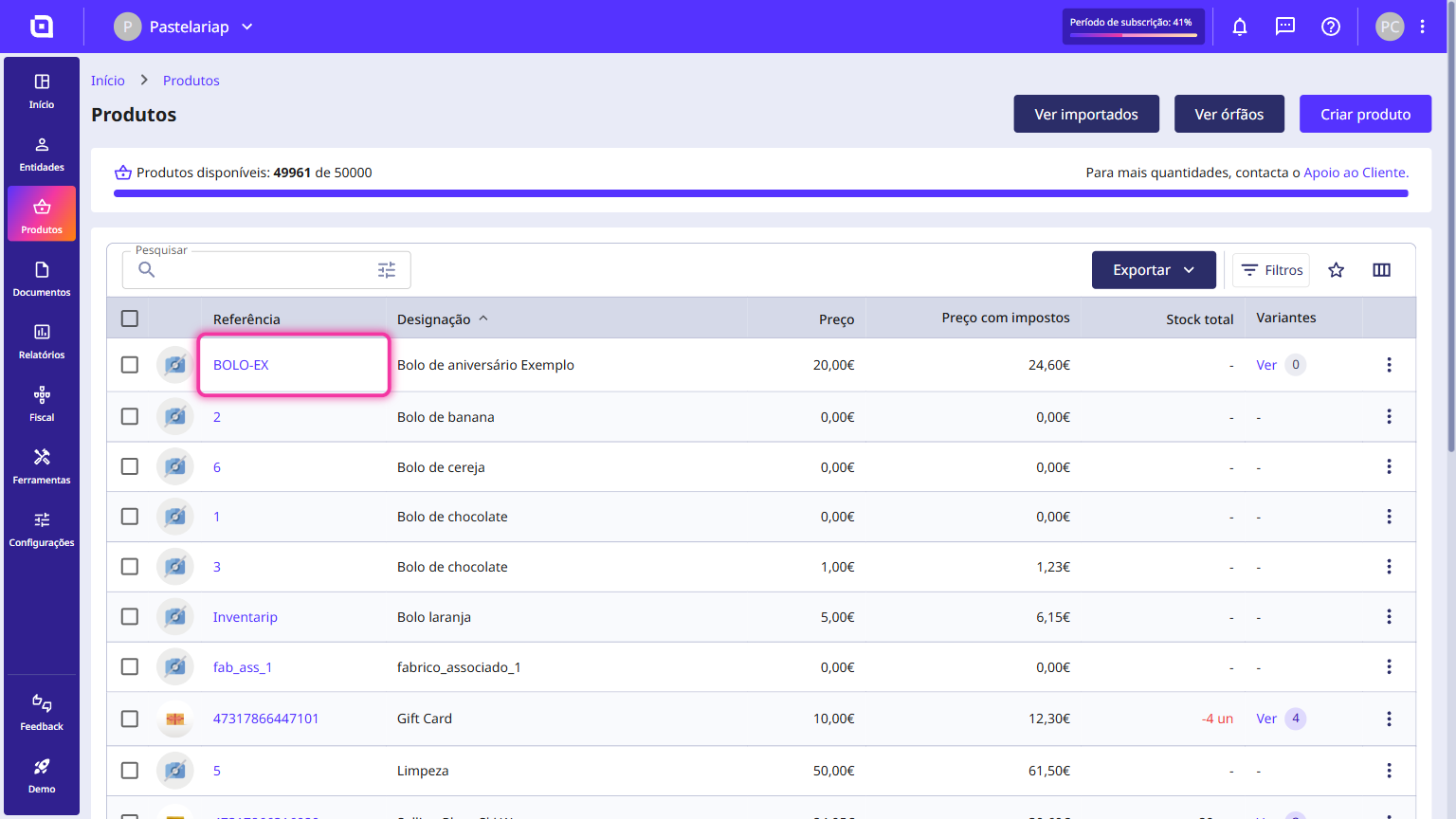Open Fiscal in the sidebar
The height and width of the screenshot is (819, 1456).
(42, 404)
